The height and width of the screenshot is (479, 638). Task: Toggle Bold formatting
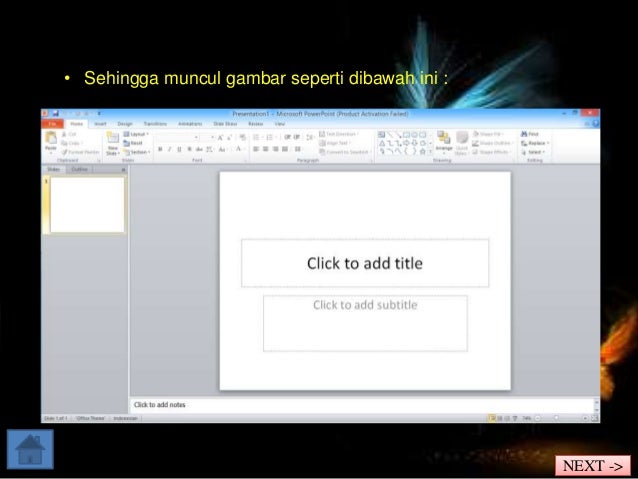coord(160,149)
